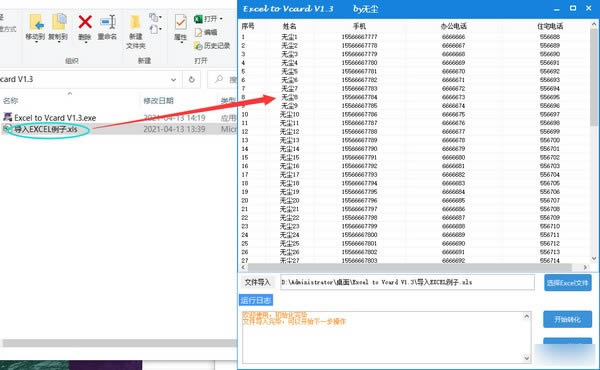Click the 复制到 (Copy to) icon in Explorer

tap(59, 21)
